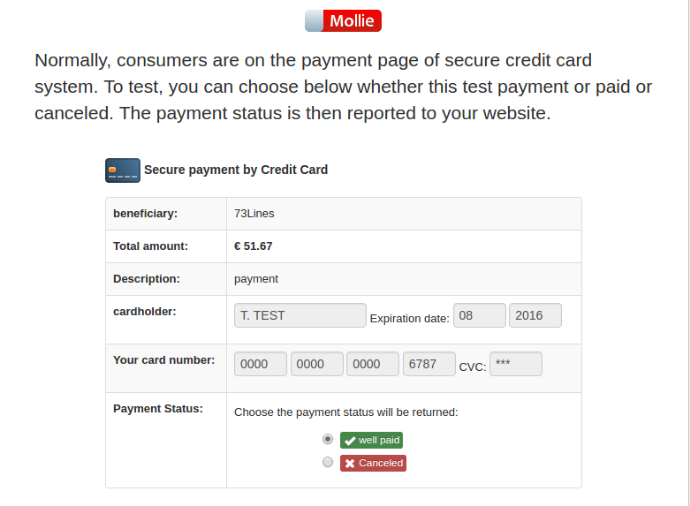This screenshot has width=690, height=506.
Task: Click the expiration month field showing 08
Action: click(x=479, y=316)
